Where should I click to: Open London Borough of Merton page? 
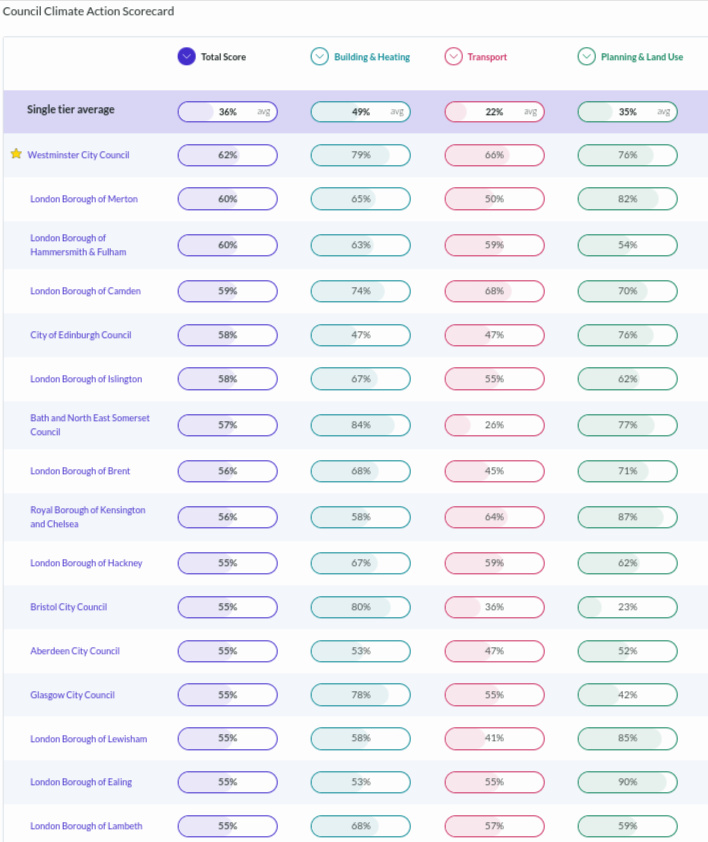84,199
